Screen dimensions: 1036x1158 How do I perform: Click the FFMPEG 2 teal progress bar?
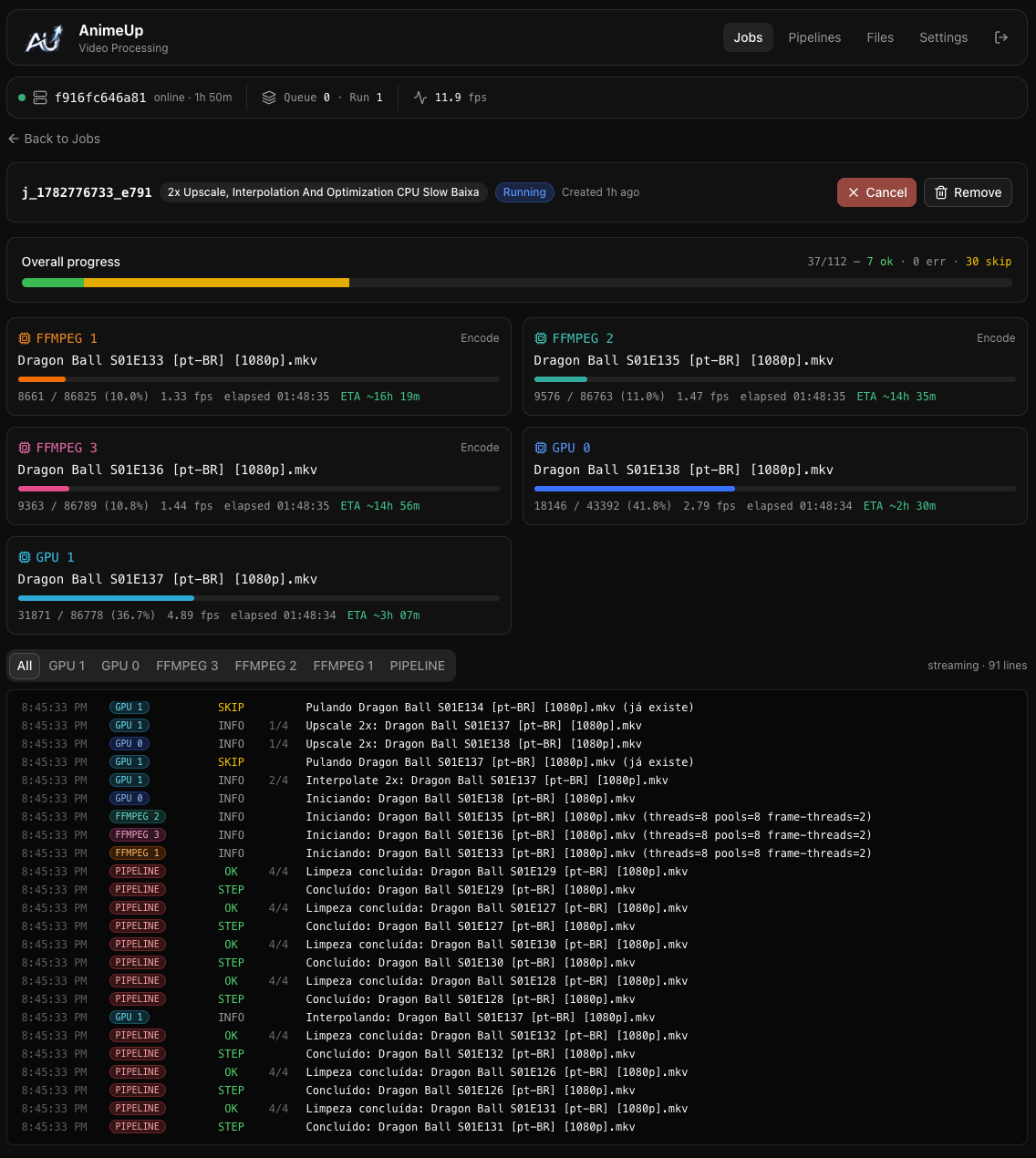(x=775, y=379)
